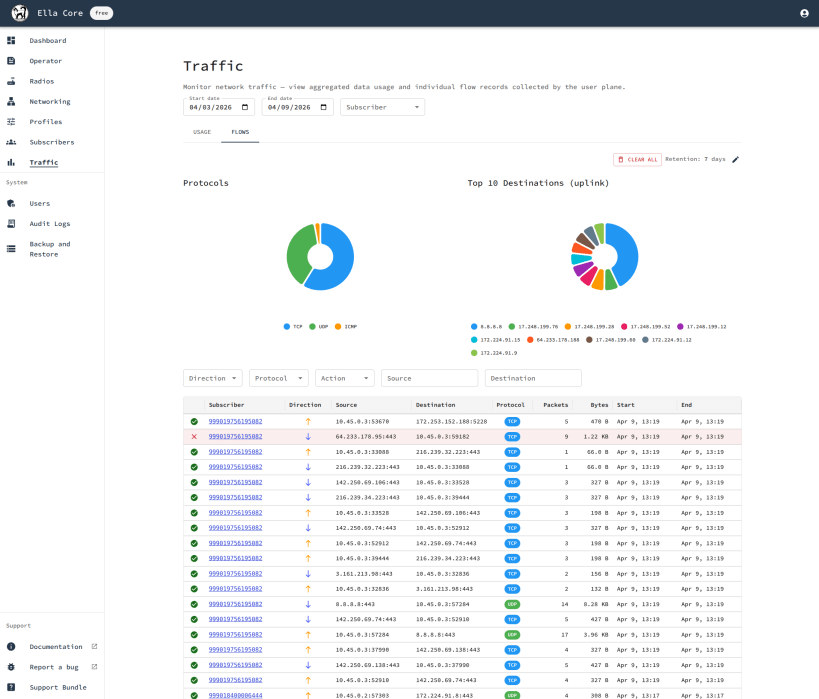Toggle TCP legend item in Protocols chart
The height and width of the screenshot is (699, 819).
point(293,327)
